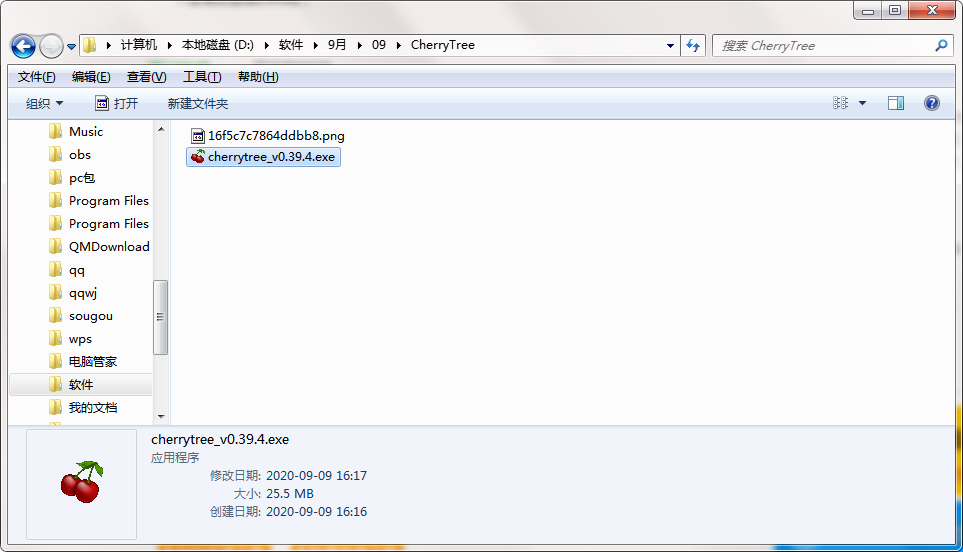Screen dimensions: 963x552
Task: Select 9月 in the address breadcrumb
Action: [337, 45]
